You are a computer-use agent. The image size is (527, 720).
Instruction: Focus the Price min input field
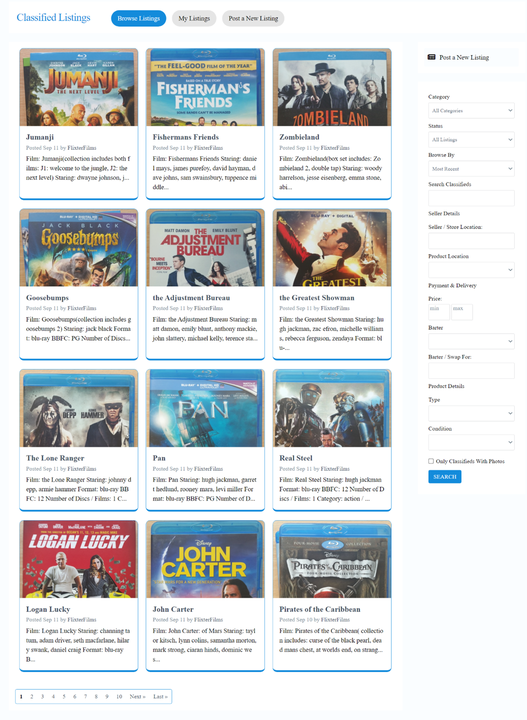(438, 312)
